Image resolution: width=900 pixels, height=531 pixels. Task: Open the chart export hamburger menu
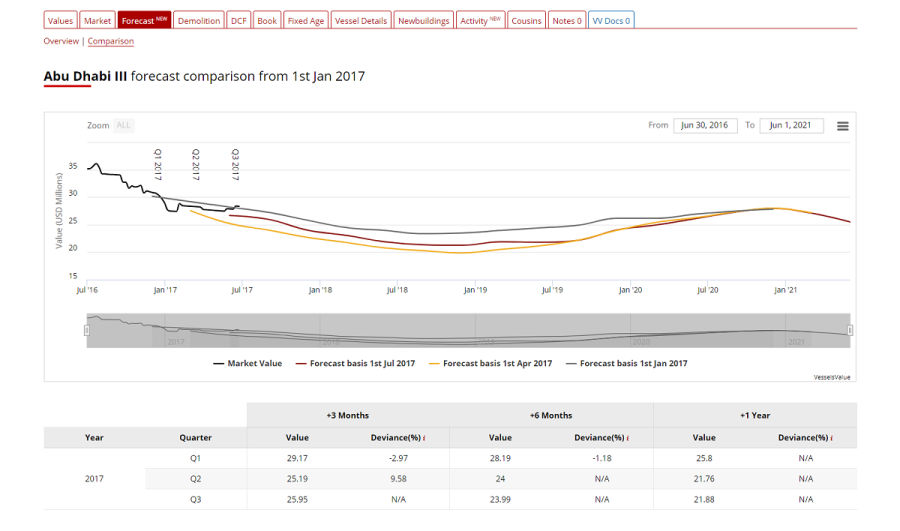842,126
